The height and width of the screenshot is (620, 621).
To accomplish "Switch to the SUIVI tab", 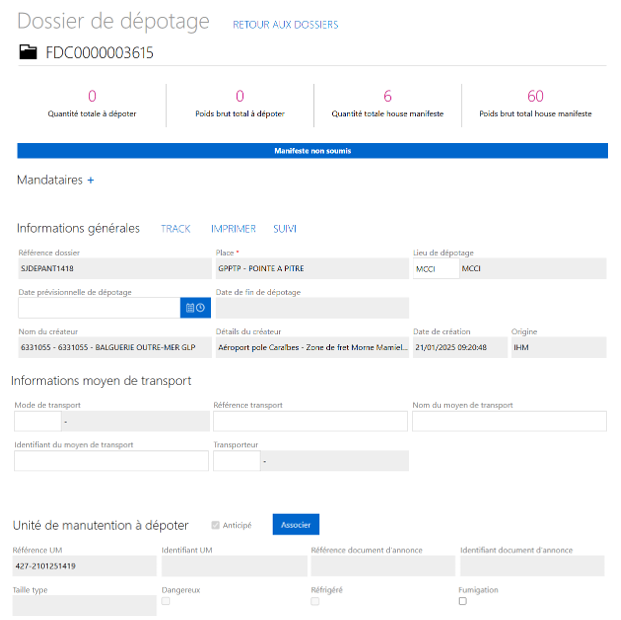I will 285,229.
